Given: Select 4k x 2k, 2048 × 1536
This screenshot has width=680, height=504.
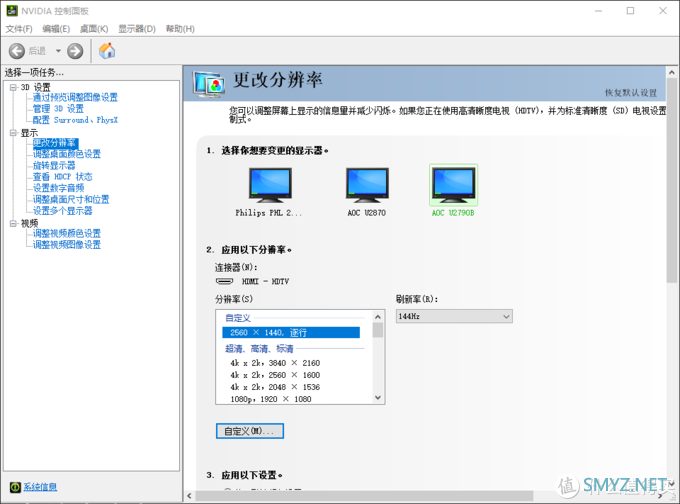Looking at the screenshot, I should point(275,387).
